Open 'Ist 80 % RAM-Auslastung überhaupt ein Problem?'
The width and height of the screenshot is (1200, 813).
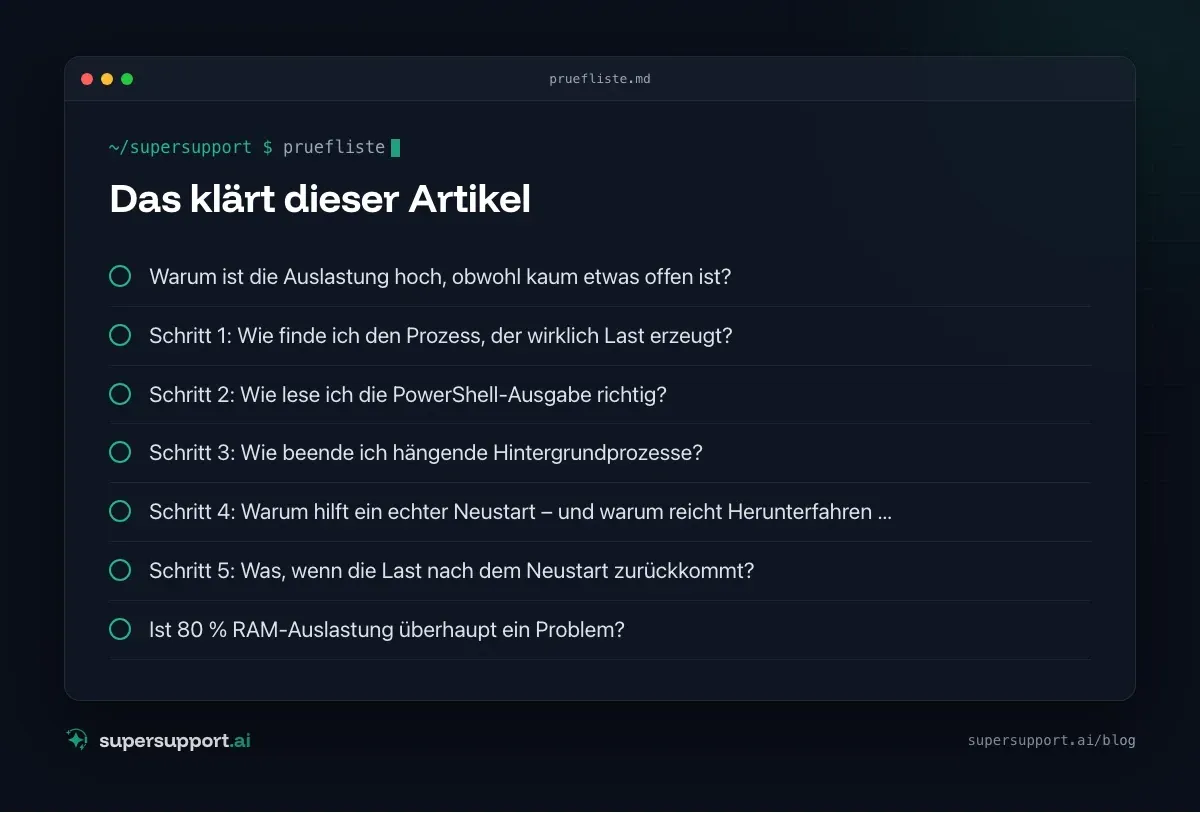pyautogui.click(x=387, y=629)
